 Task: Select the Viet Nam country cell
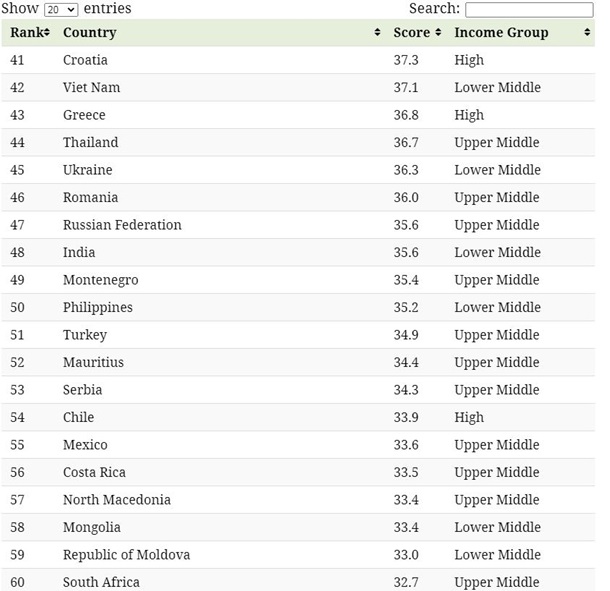(x=92, y=88)
